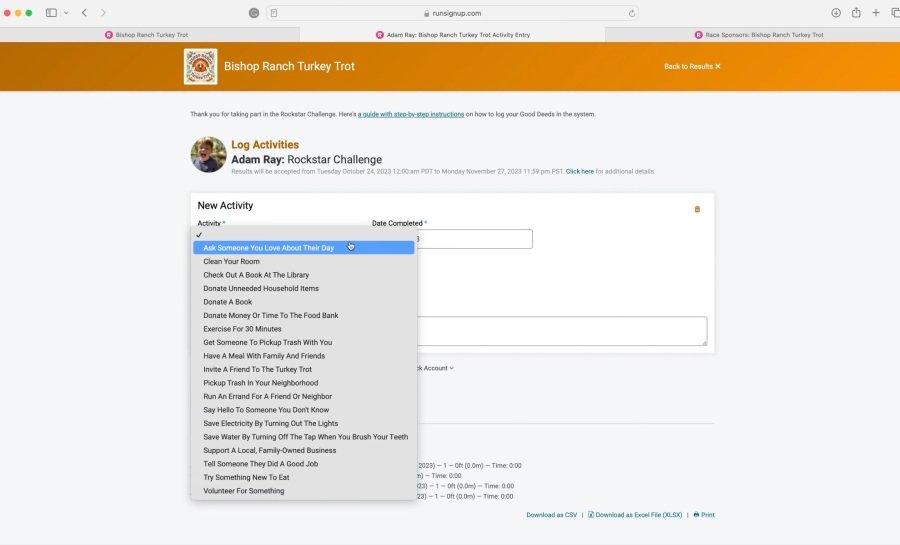Click the reload page icon in address bar

coord(631,13)
